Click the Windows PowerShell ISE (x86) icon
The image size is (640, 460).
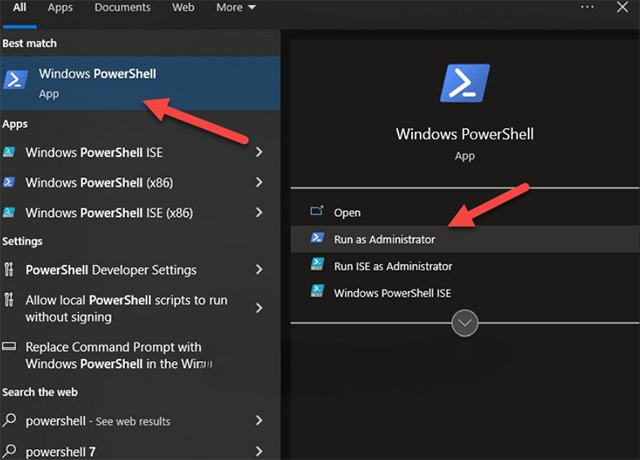(9, 212)
